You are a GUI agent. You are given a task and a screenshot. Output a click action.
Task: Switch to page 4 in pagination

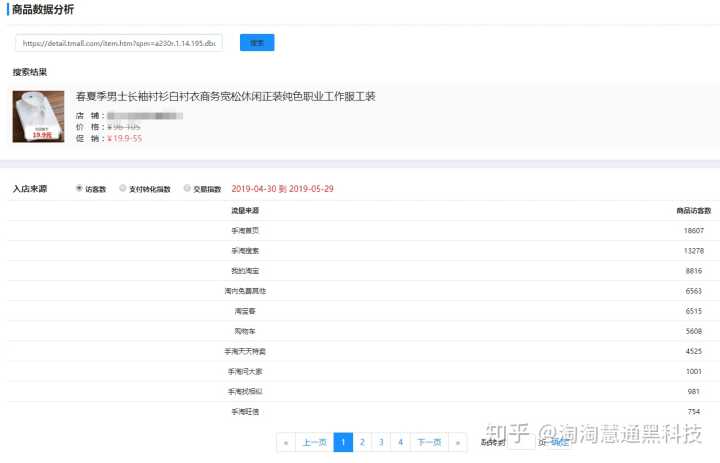tap(400, 442)
